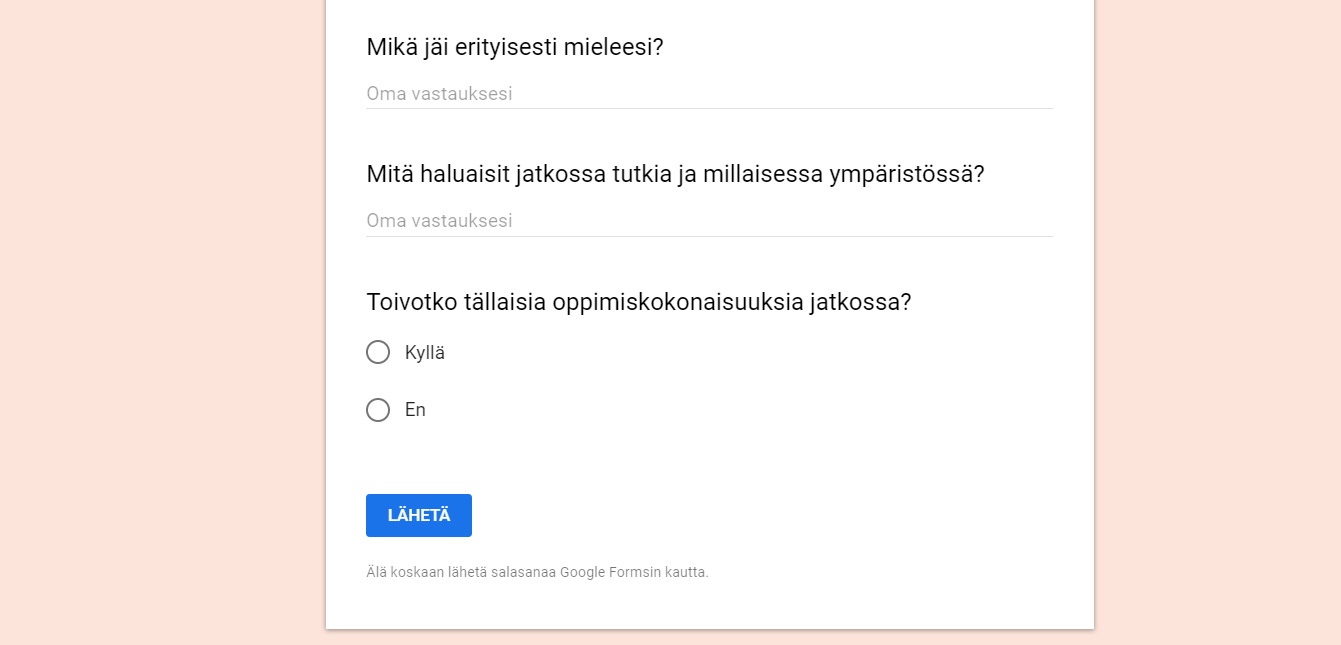The height and width of the screenshot is (645, 1341).
Task: Click the "Toivotko tällaisia oppimiskokonaisuuksia jatkossa?" heading
Action: pos(639,302)
